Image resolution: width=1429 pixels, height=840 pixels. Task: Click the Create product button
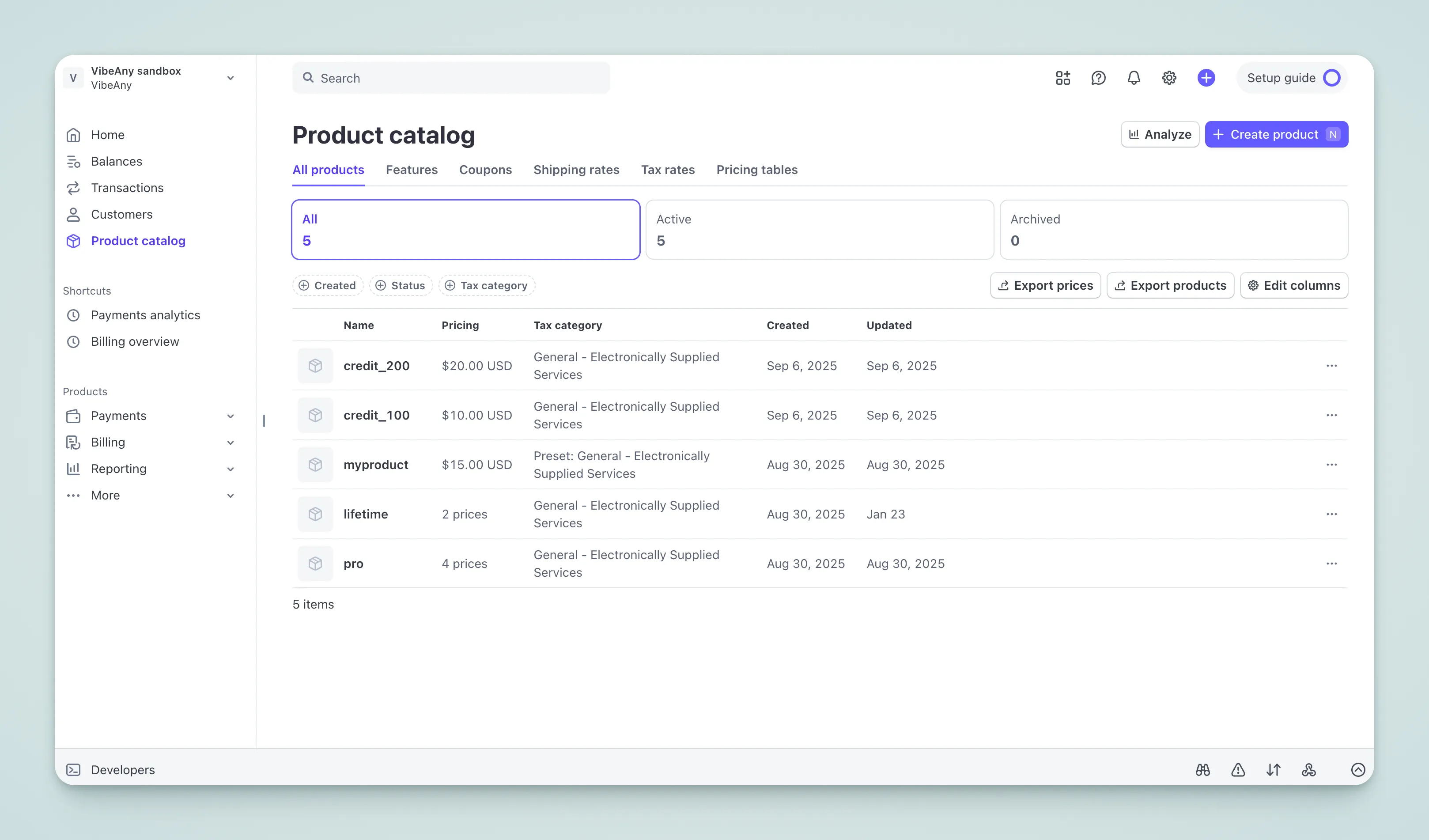[x=1276, y=134]
